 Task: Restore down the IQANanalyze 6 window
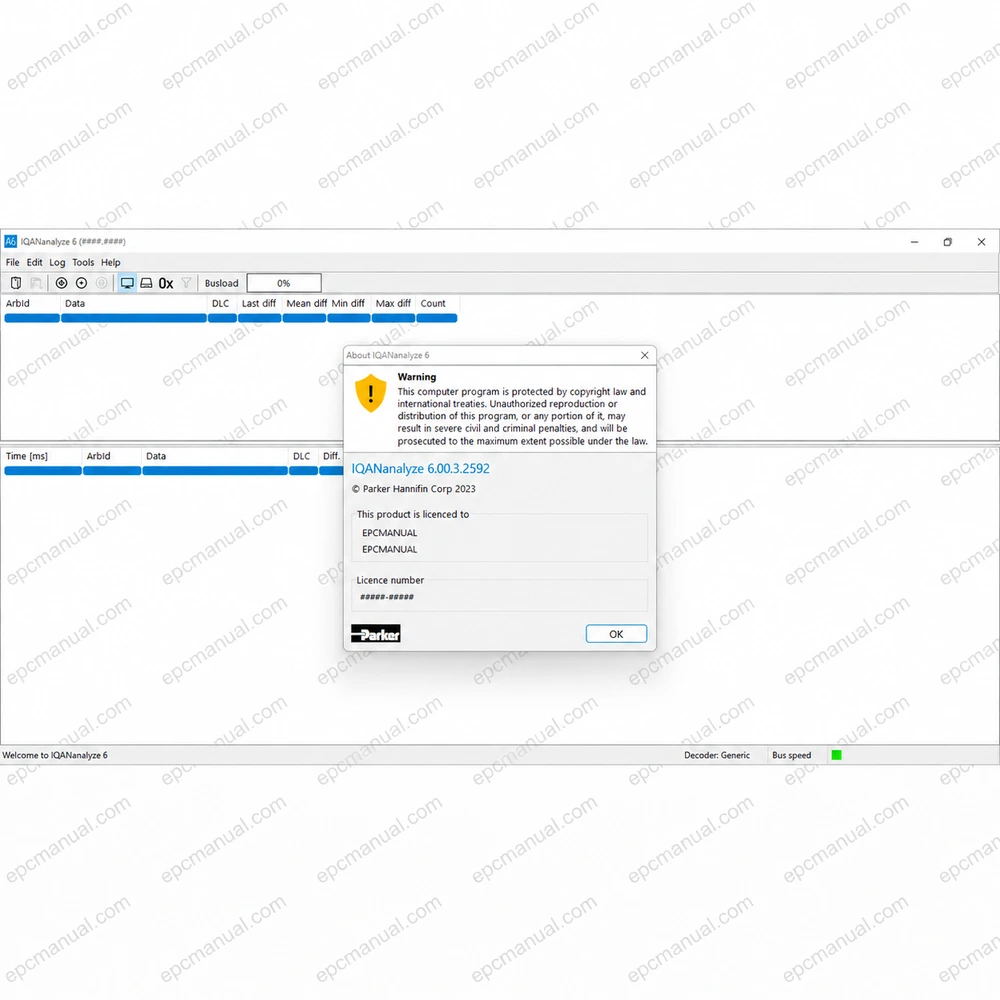tap(948, 242)
